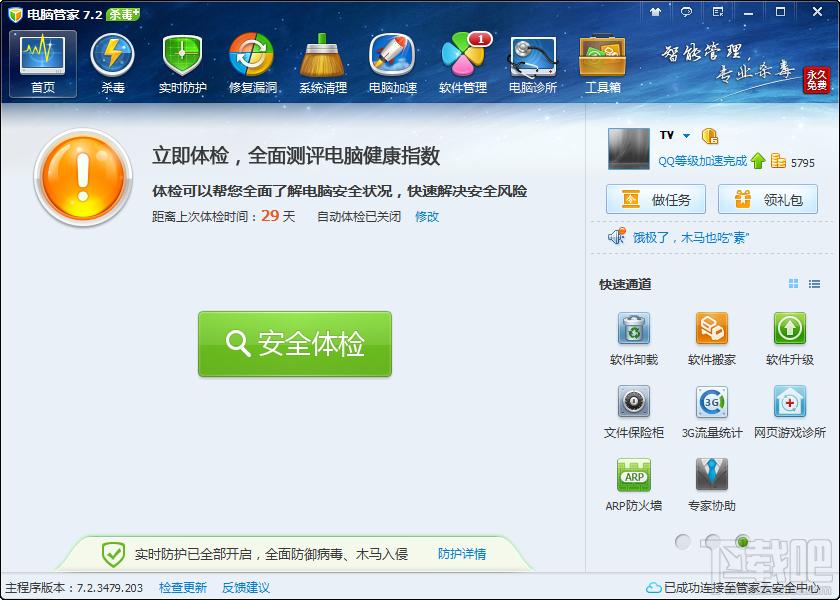The height and width of the screenshot is (600, 840).
Task: Click the green up-arrow level icon
Action: (758, 160)
